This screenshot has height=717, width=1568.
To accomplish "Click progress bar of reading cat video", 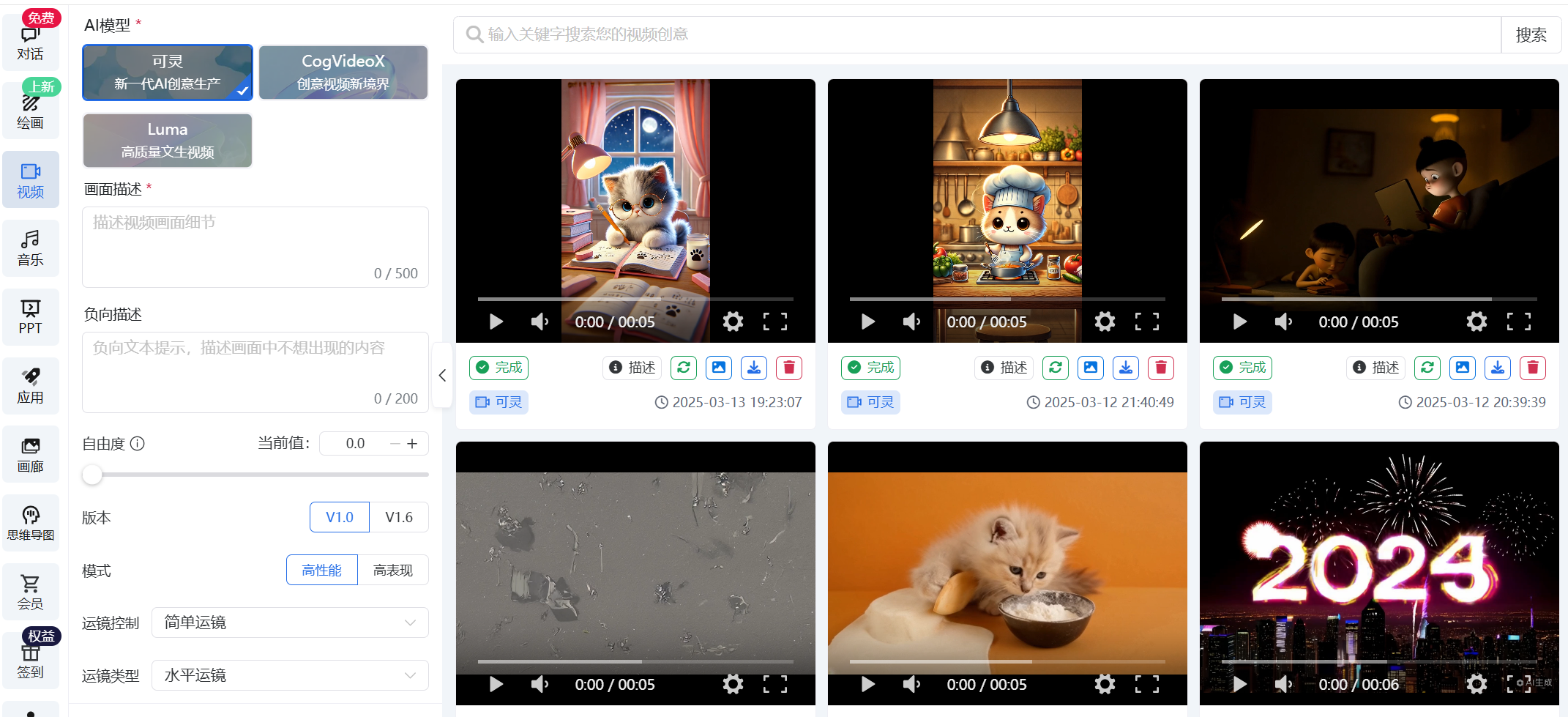I will coord(635,299).
